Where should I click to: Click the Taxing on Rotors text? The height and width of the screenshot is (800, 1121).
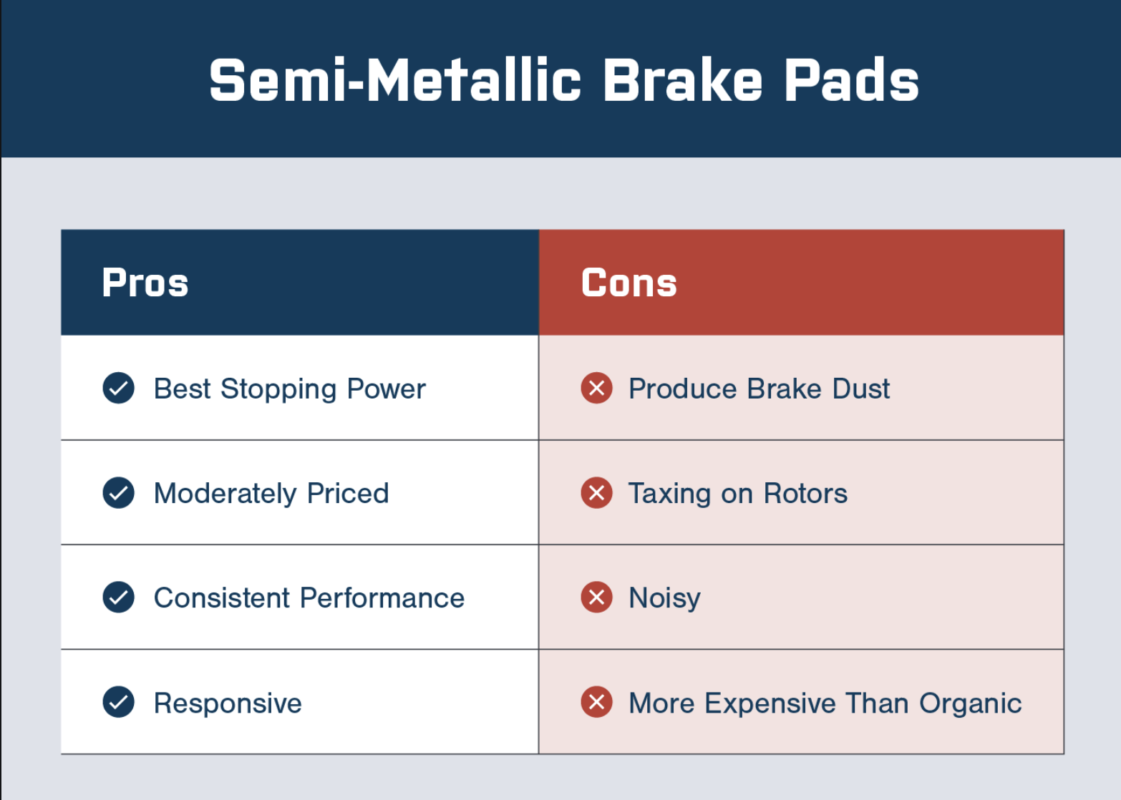pyautogui.click(x=738, y=493)
